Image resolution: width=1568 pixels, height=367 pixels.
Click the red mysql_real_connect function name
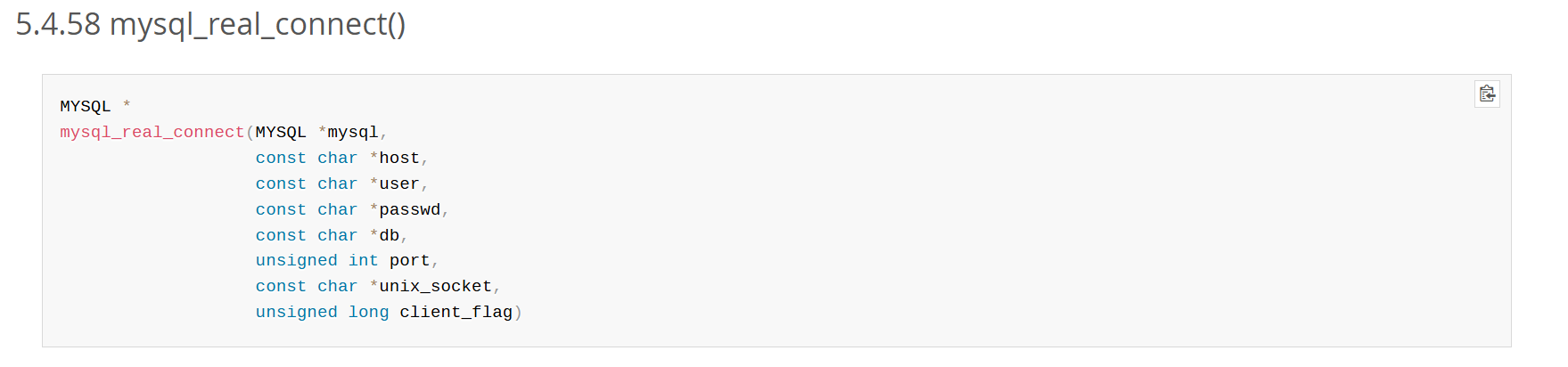(x=152, y=132)
